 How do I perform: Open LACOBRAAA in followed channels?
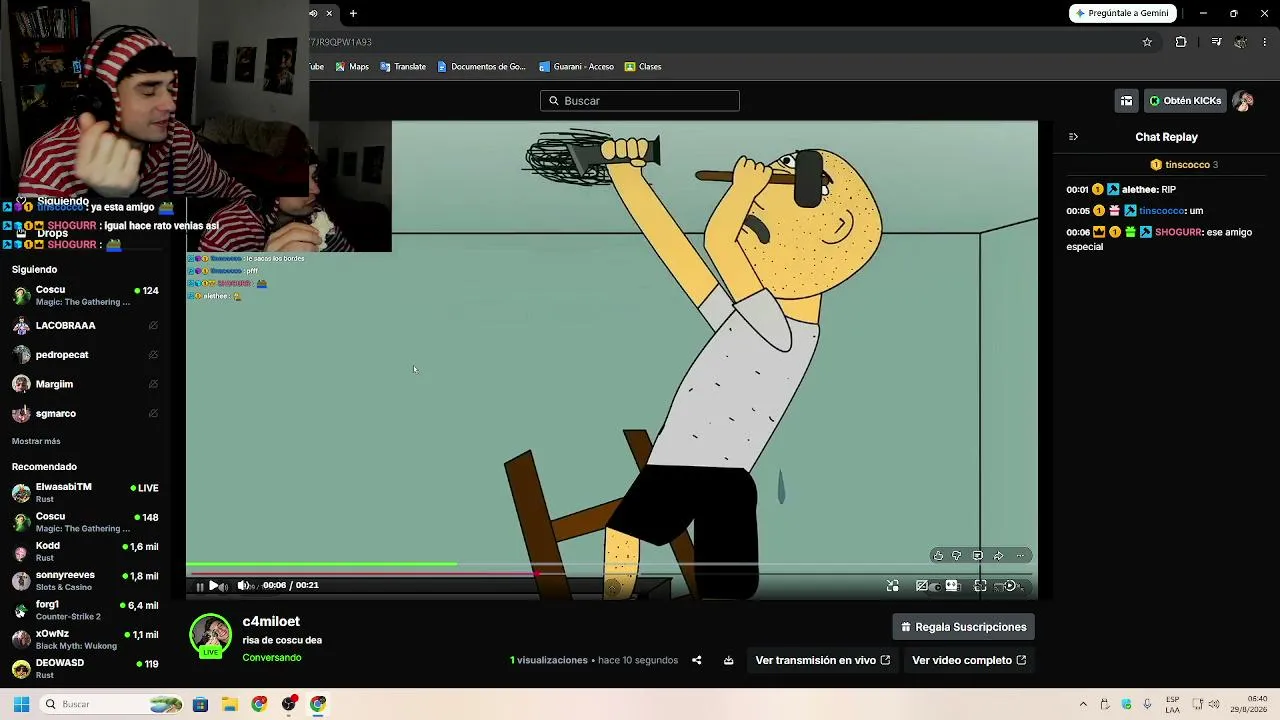(85, 326)
